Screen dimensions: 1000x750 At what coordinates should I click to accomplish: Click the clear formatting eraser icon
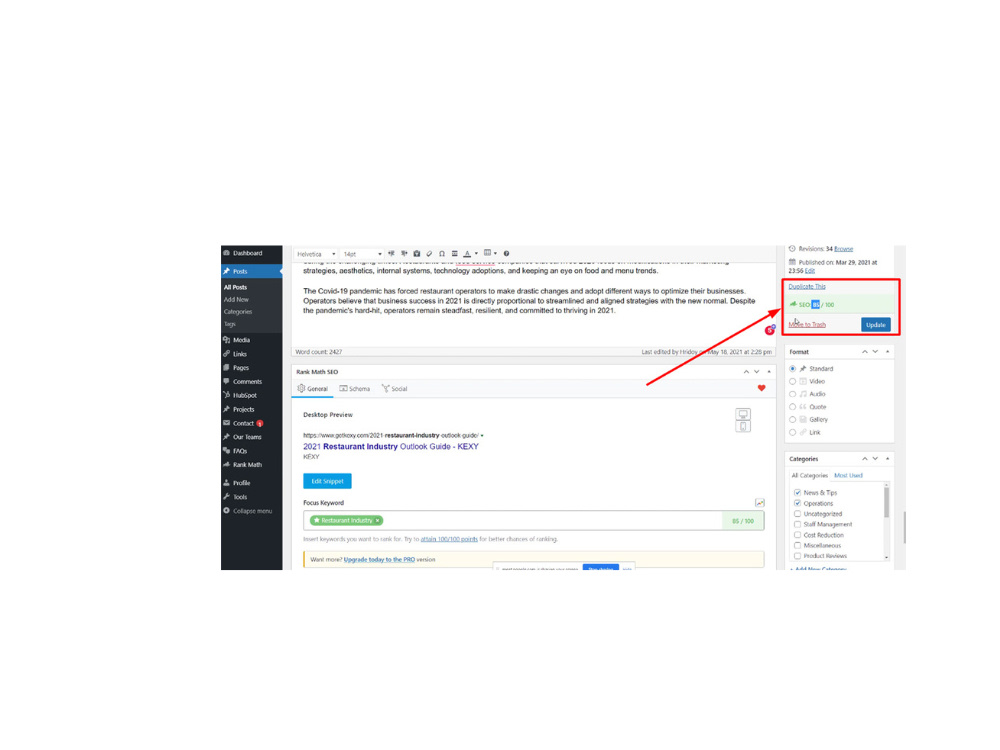[429, 254]
